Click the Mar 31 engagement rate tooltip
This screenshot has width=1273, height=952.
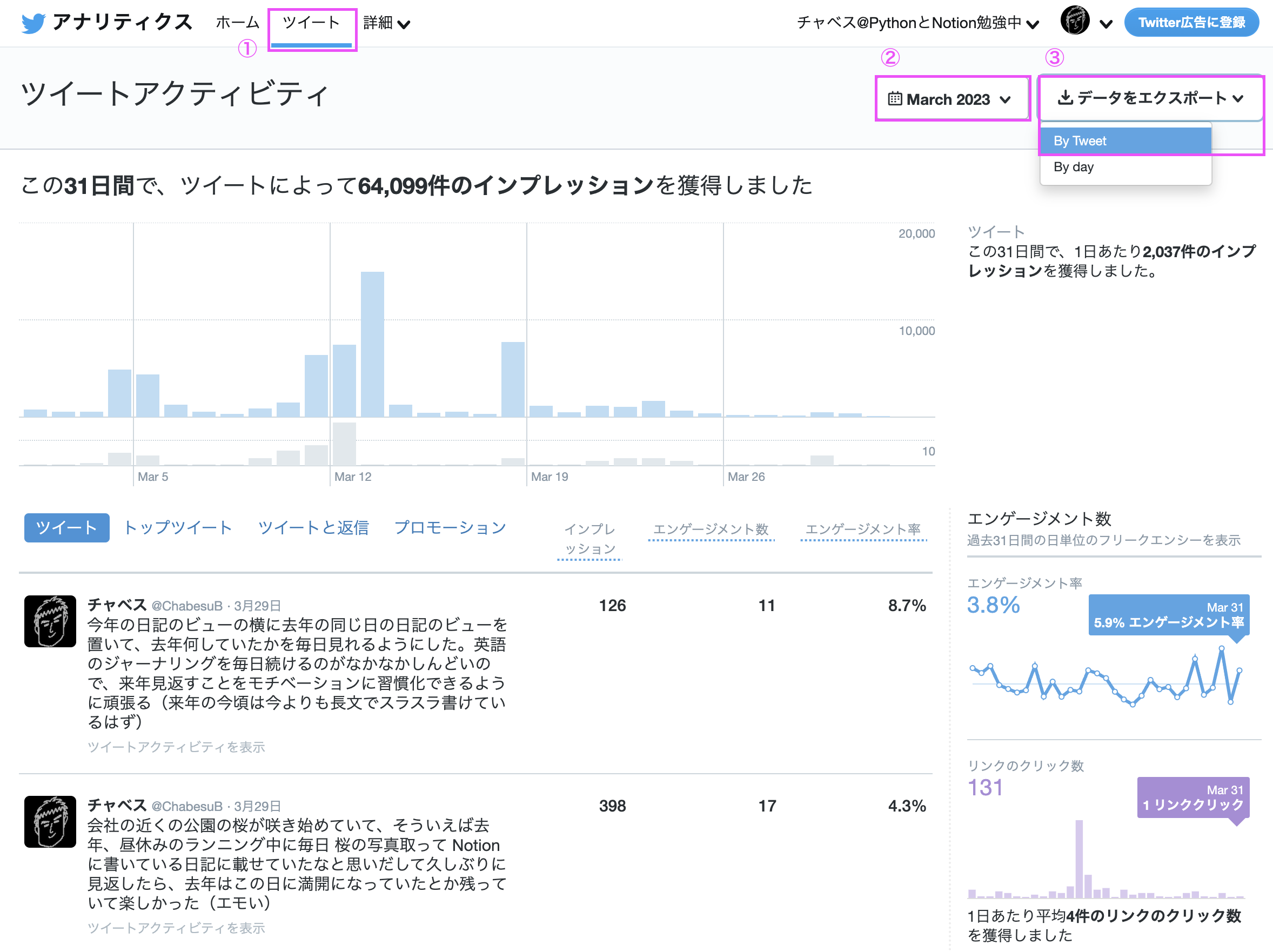tap(1169, 615)
